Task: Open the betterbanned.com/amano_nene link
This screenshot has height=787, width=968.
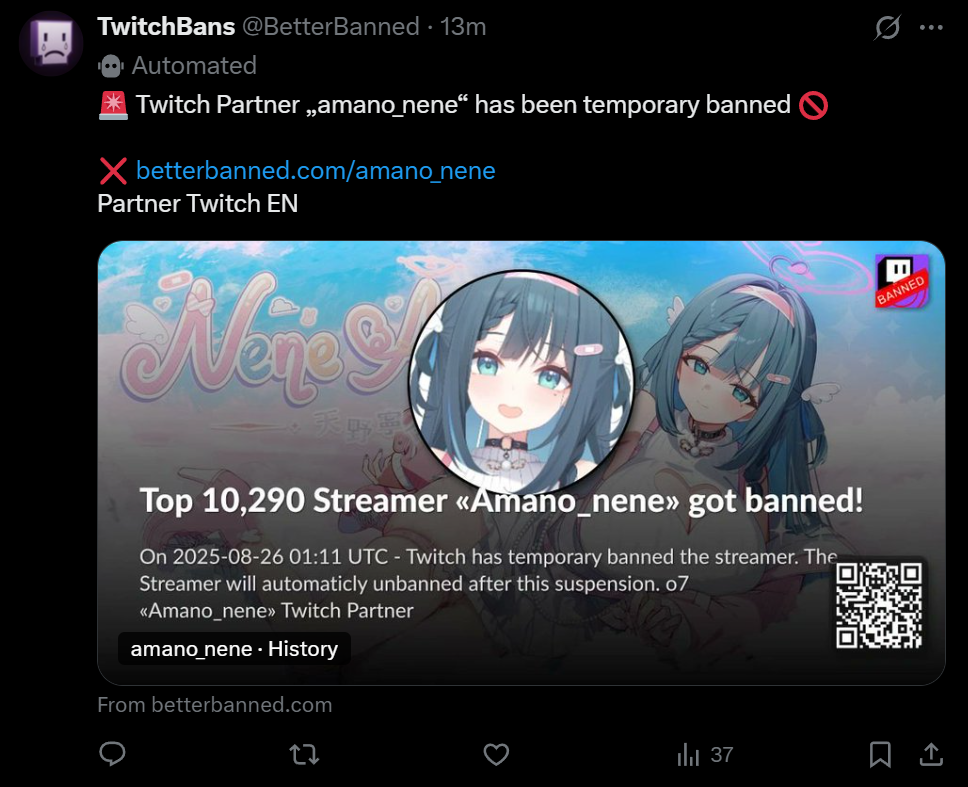Action: pos(315,170)
